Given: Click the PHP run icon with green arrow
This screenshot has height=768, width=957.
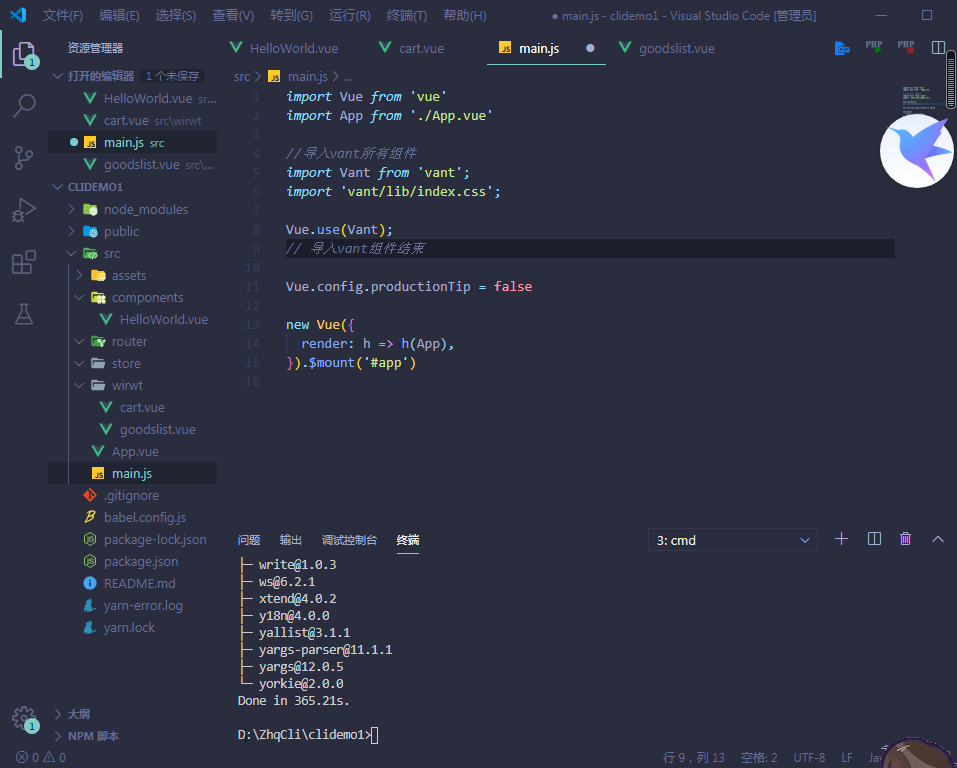Looking at the screenshot, I should tap(874, 47).
